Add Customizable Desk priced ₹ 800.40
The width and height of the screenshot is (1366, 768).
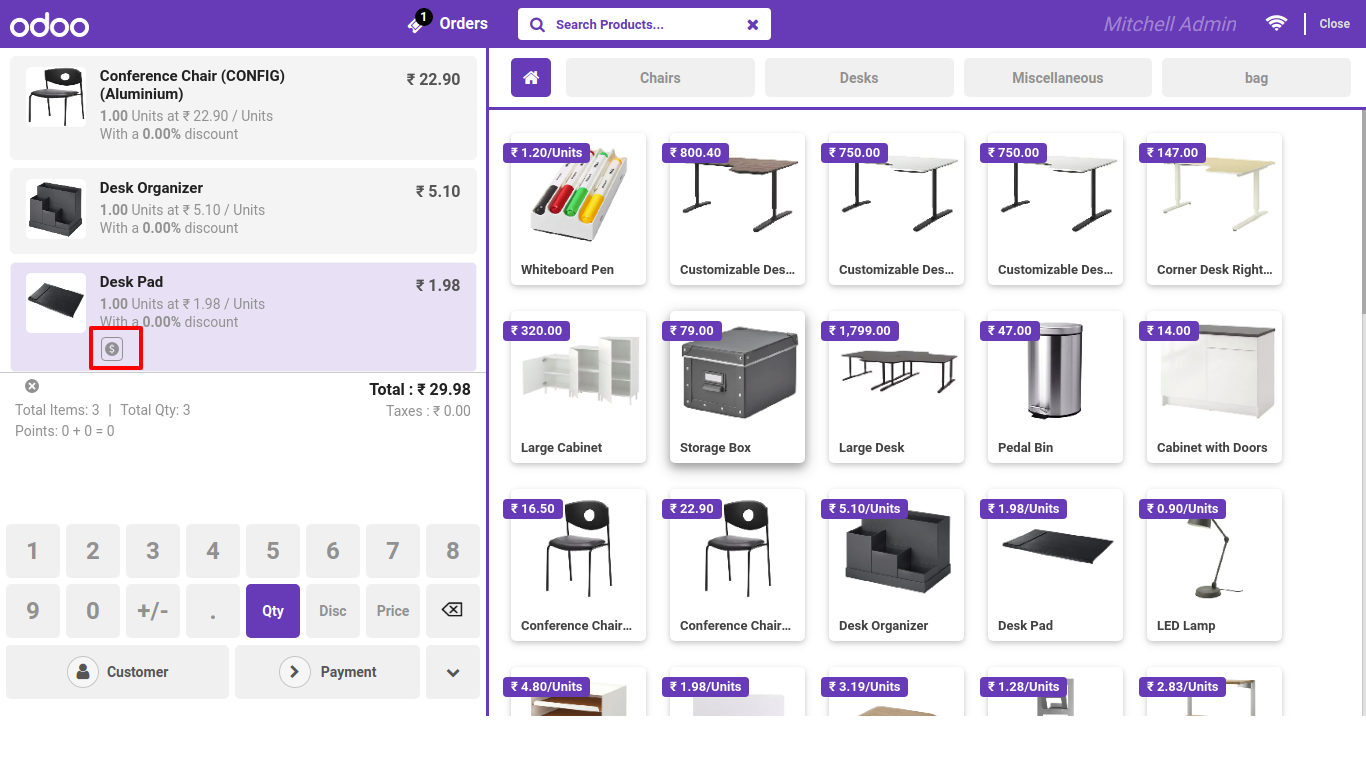737,209
